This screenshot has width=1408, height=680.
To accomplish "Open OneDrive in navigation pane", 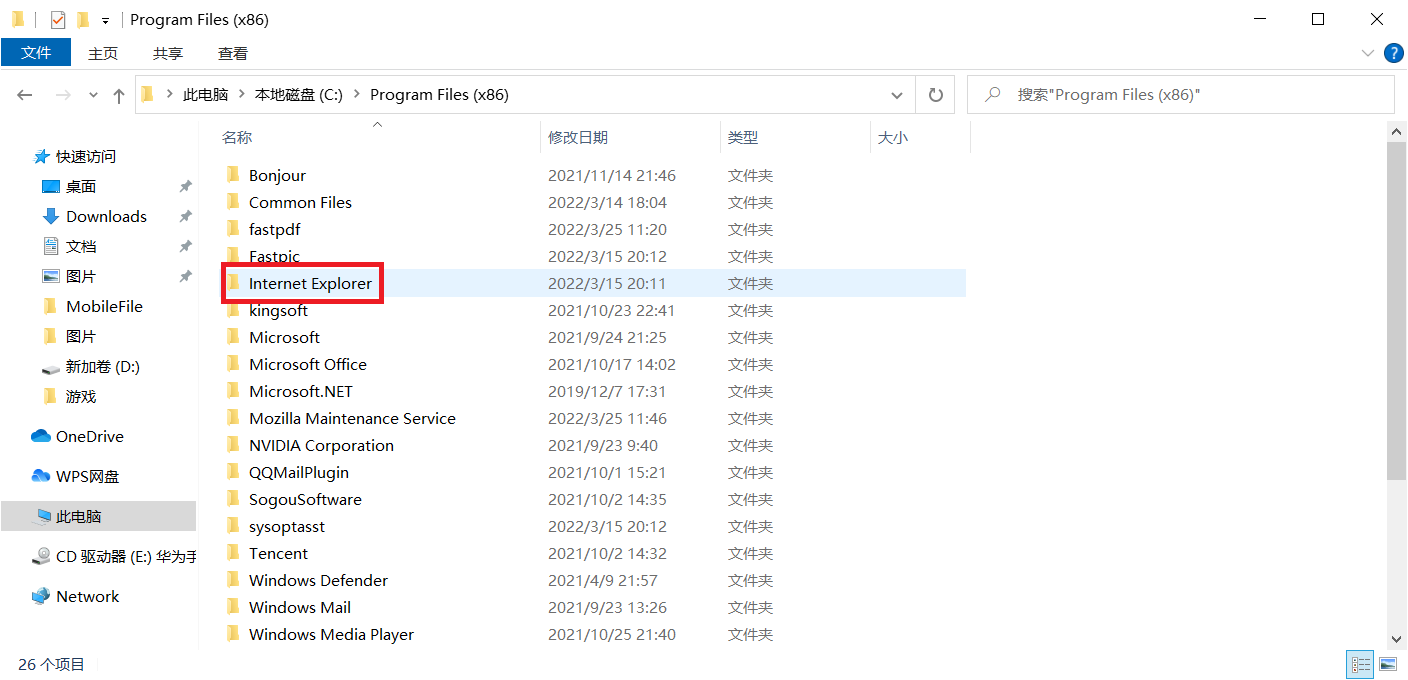I will point(89,437).
